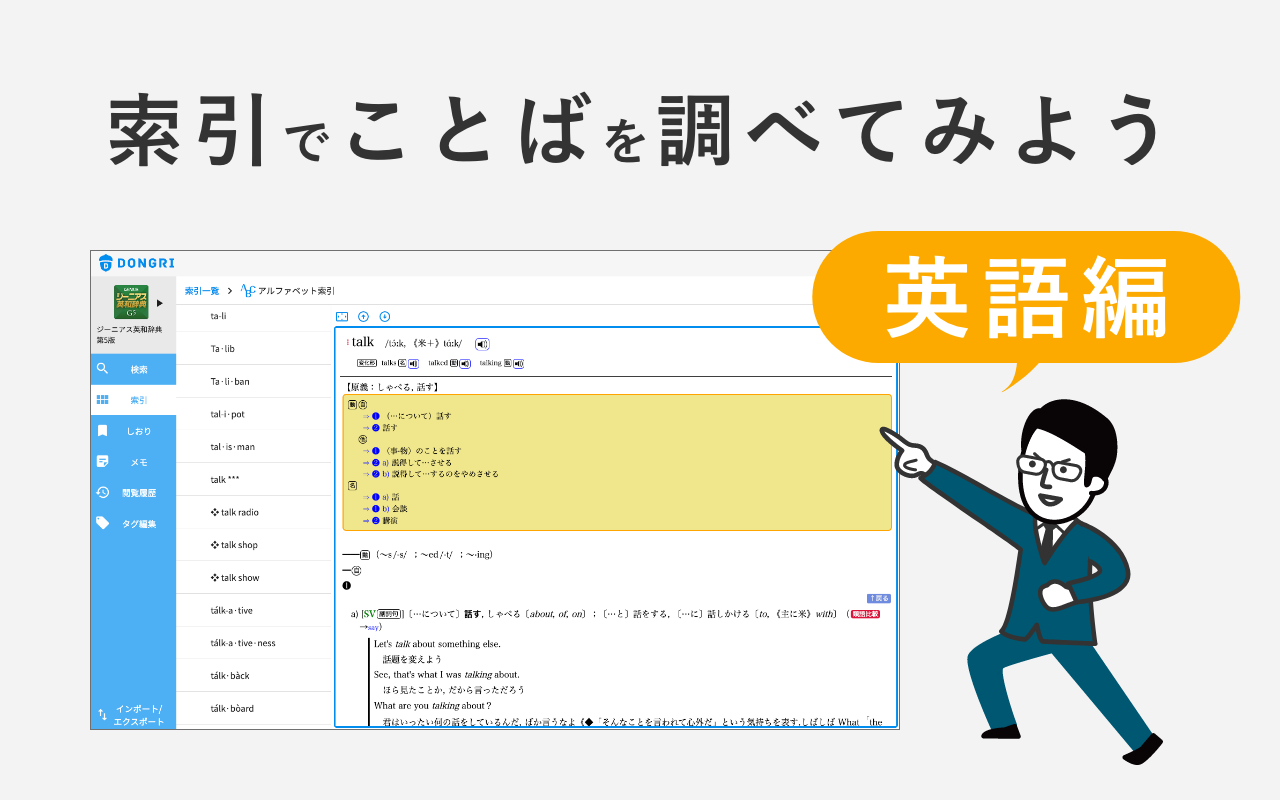The width and height of the screenshot is (1280, 800).
Task: Select index entry tálk·a·tive·ness
Action: point(254,643)
